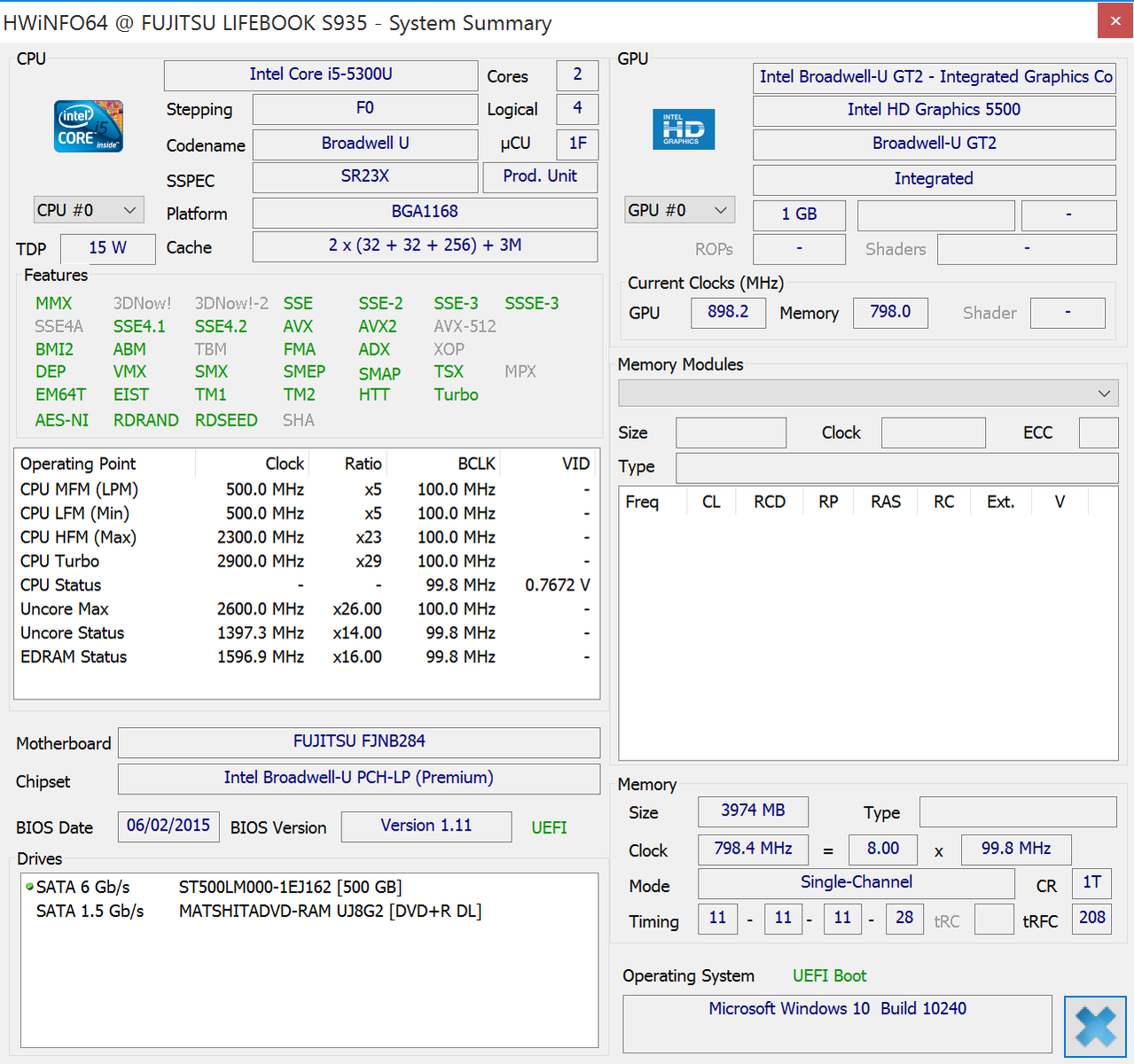The image size is (1134, 1064).
Task: Select the Uncore Max row
Action: [x=306, y=609]
